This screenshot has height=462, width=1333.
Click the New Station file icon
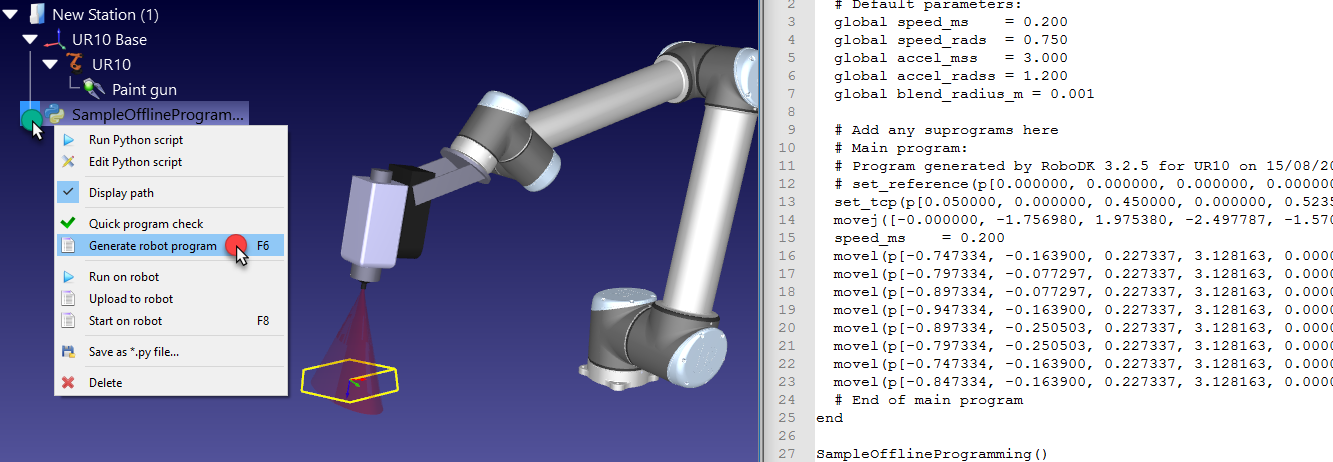tap(36, 14)
